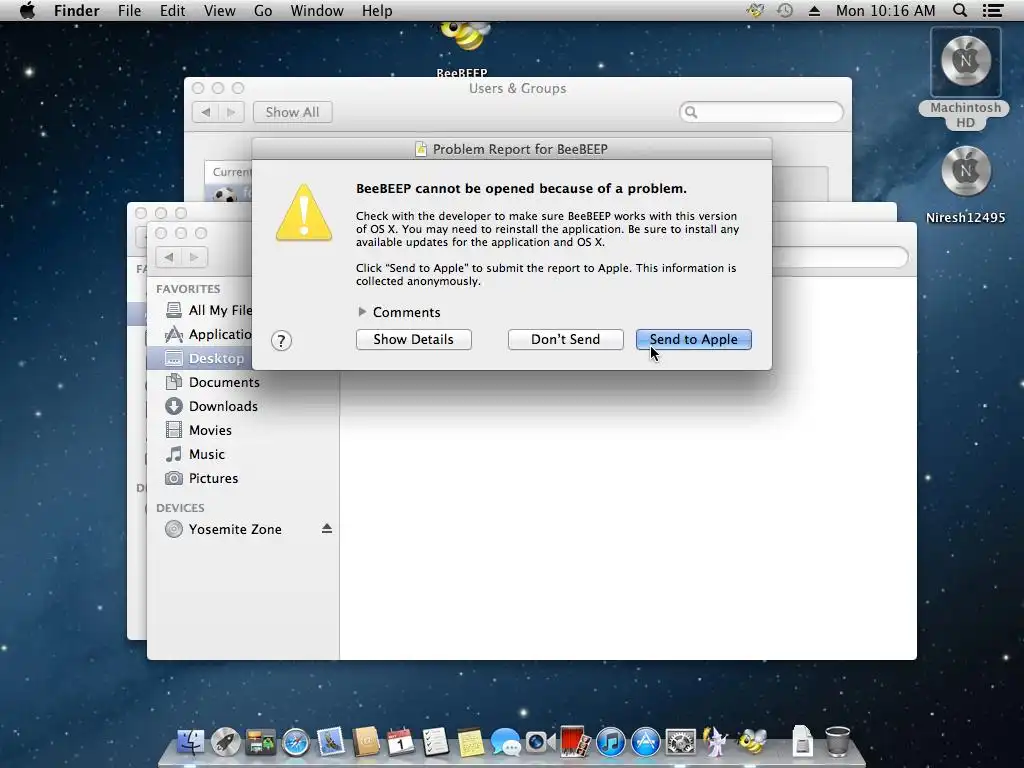Open Spotlight search magnifier
The image size is (1024, 768).
960,10
